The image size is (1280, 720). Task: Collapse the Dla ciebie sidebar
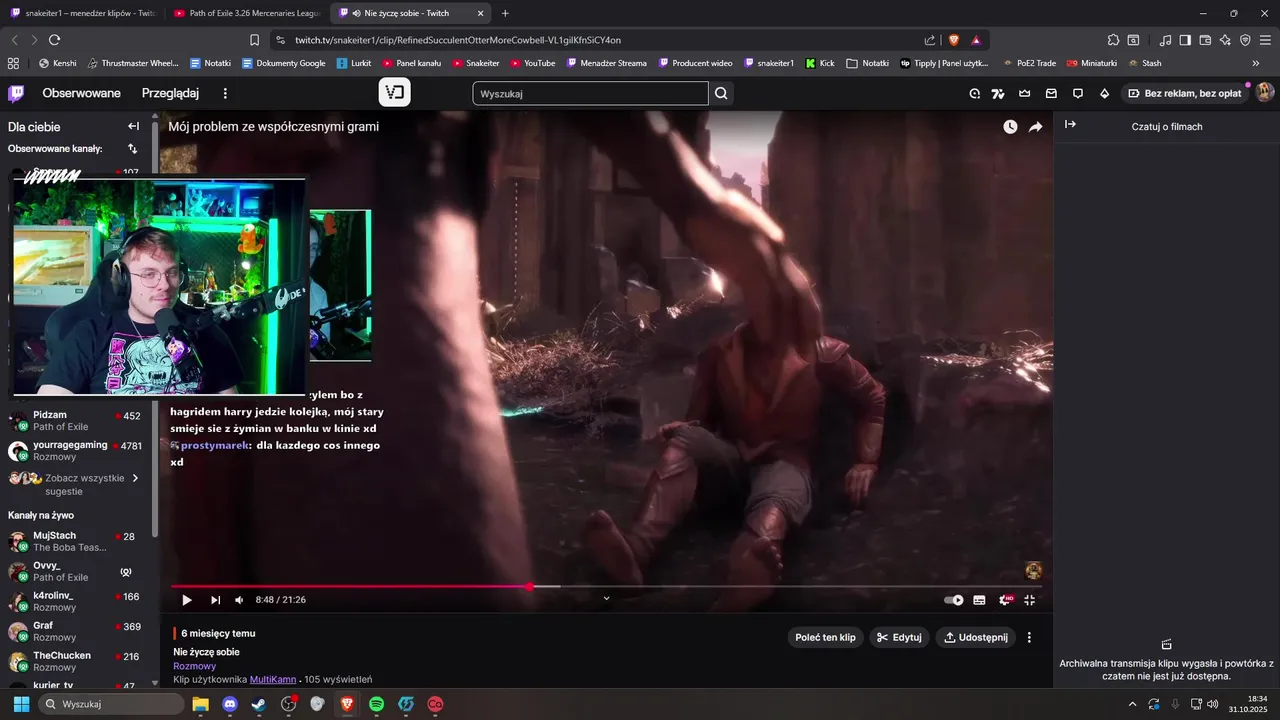[133, 127]
